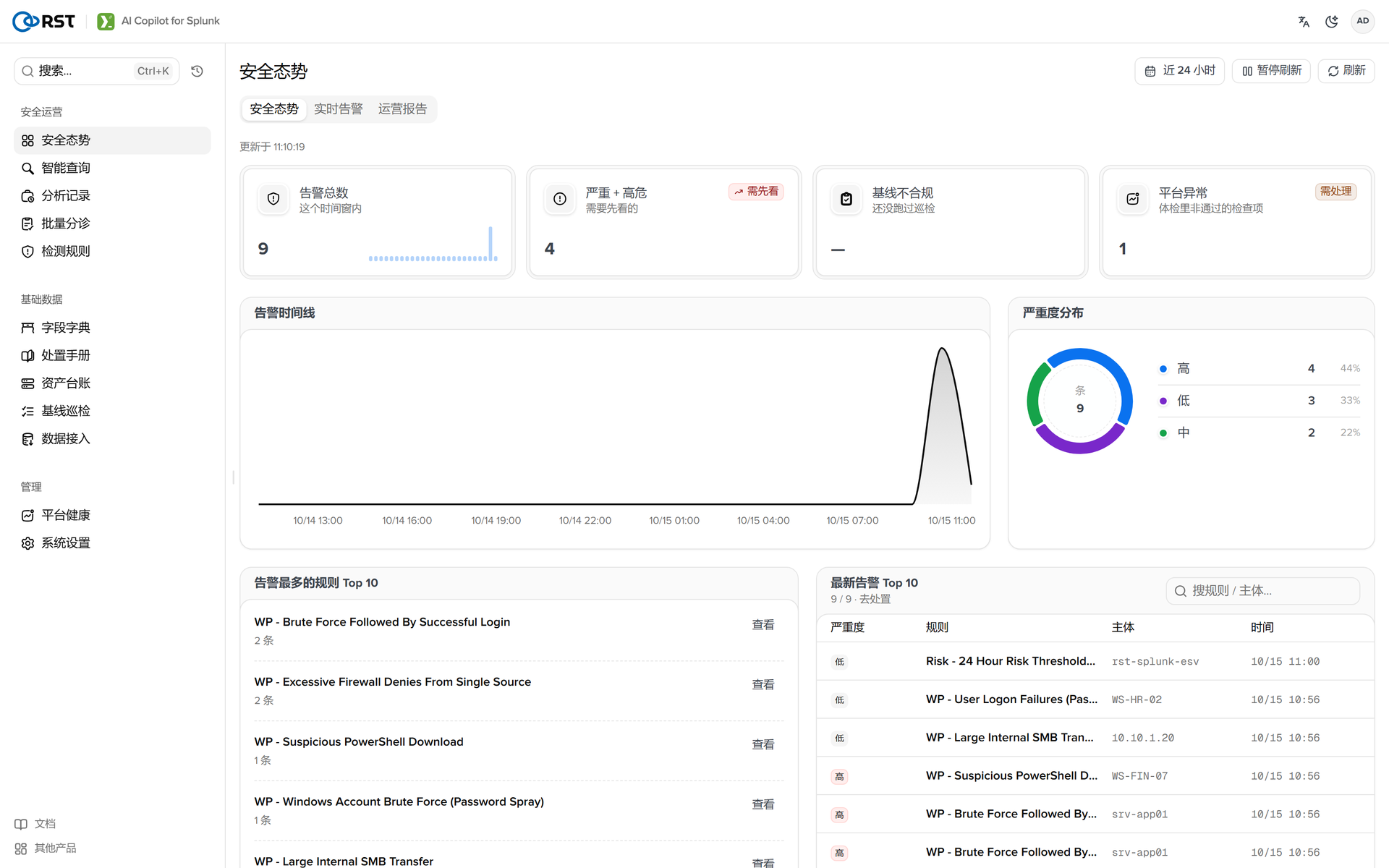Focus the 搜规则 / 主体 search field
1389x868 pixels.
tap(1262, 591)
